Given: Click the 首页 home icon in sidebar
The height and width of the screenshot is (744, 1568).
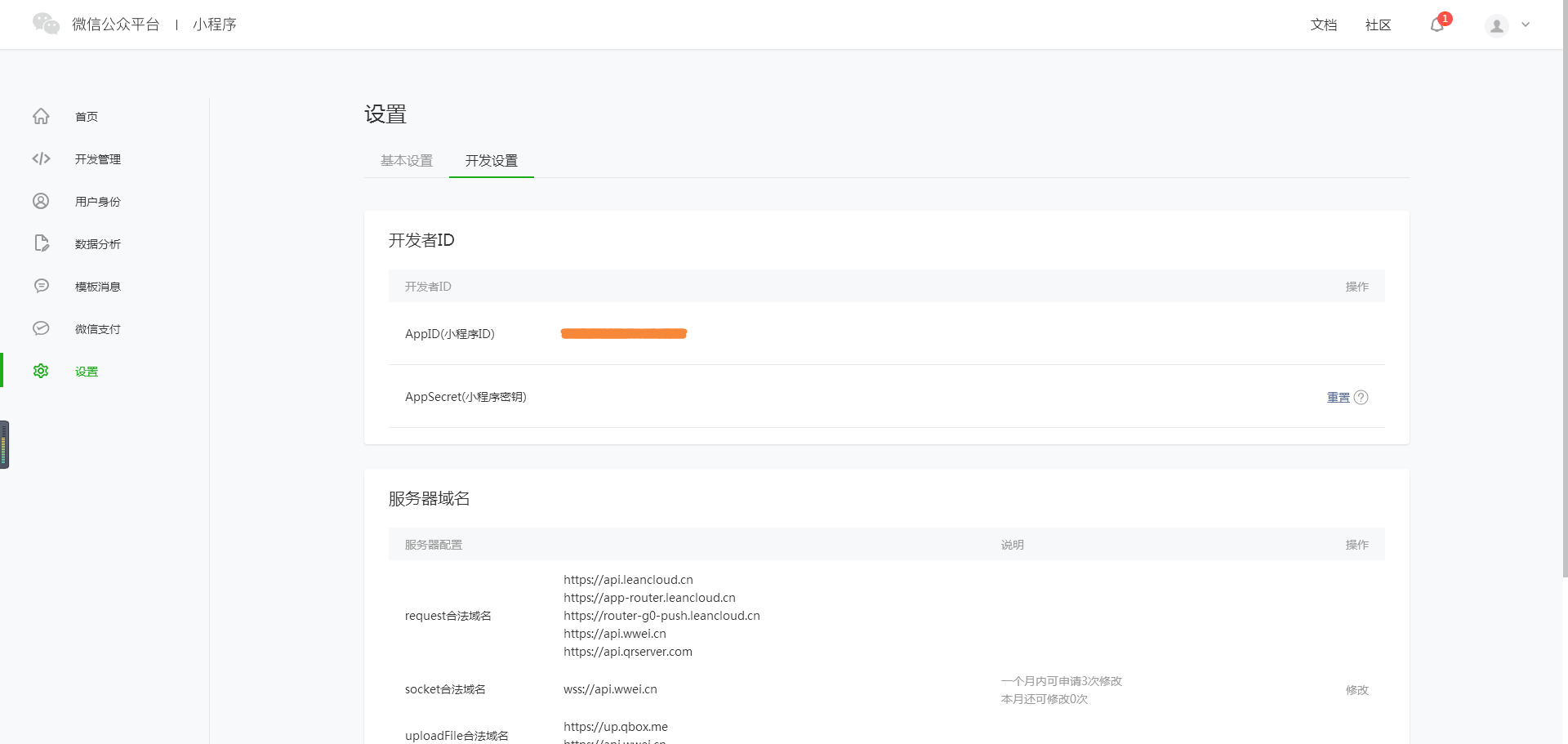Looking at the screenshot, I should click(x=41, y=116).
